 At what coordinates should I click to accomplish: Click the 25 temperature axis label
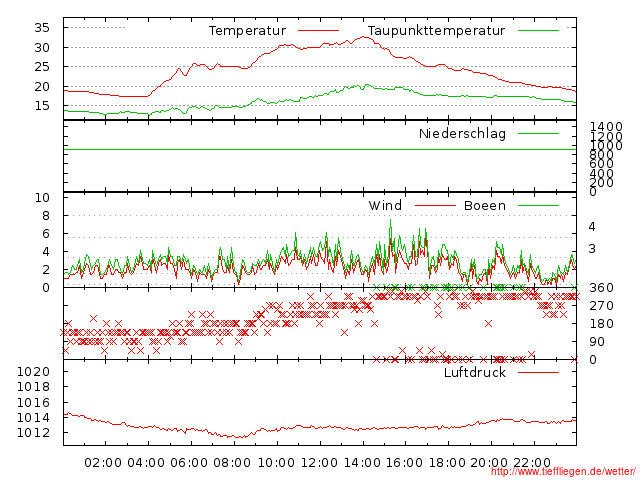(x=42, y=67)
